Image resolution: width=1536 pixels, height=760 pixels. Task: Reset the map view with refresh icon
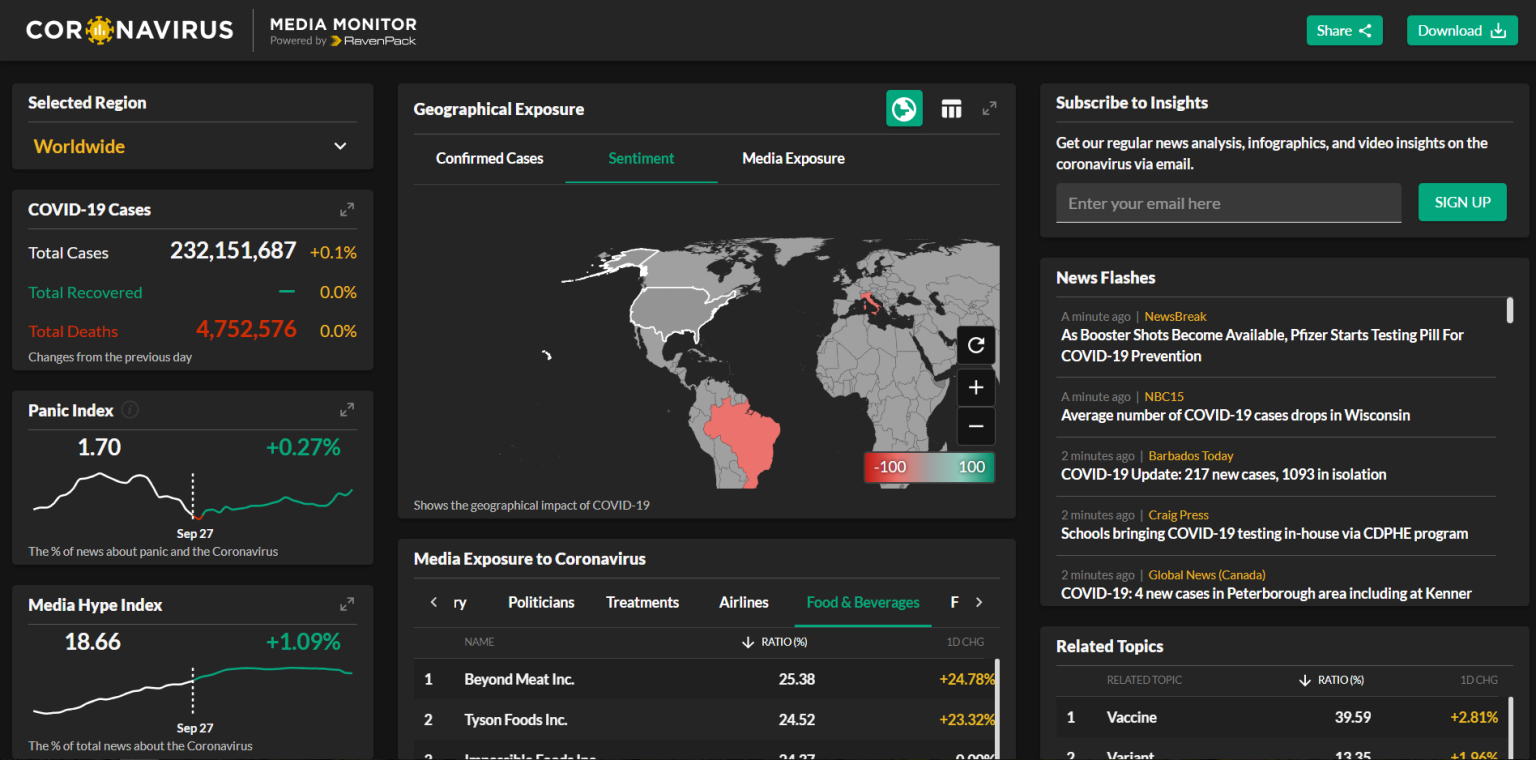tap(976, 346)
